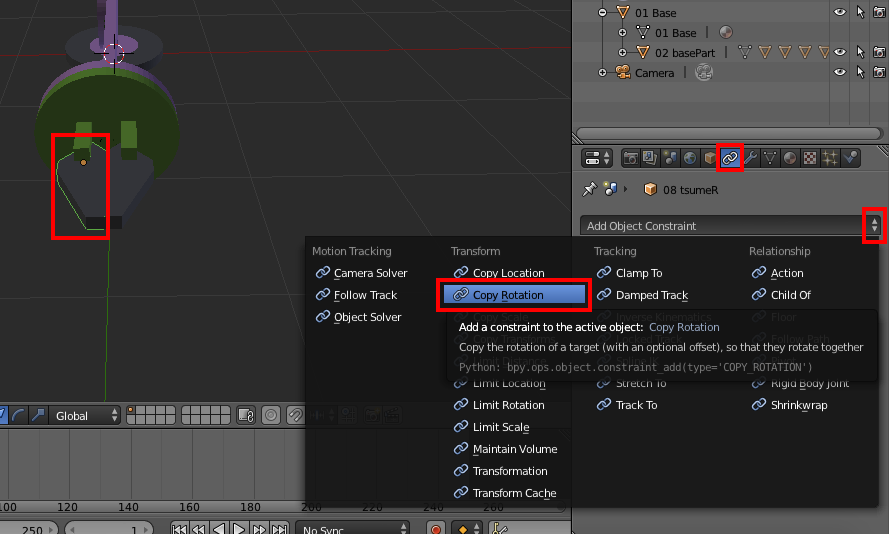Click the camera data icon on Camera row

pyautogui.click(x=704, y=73)
